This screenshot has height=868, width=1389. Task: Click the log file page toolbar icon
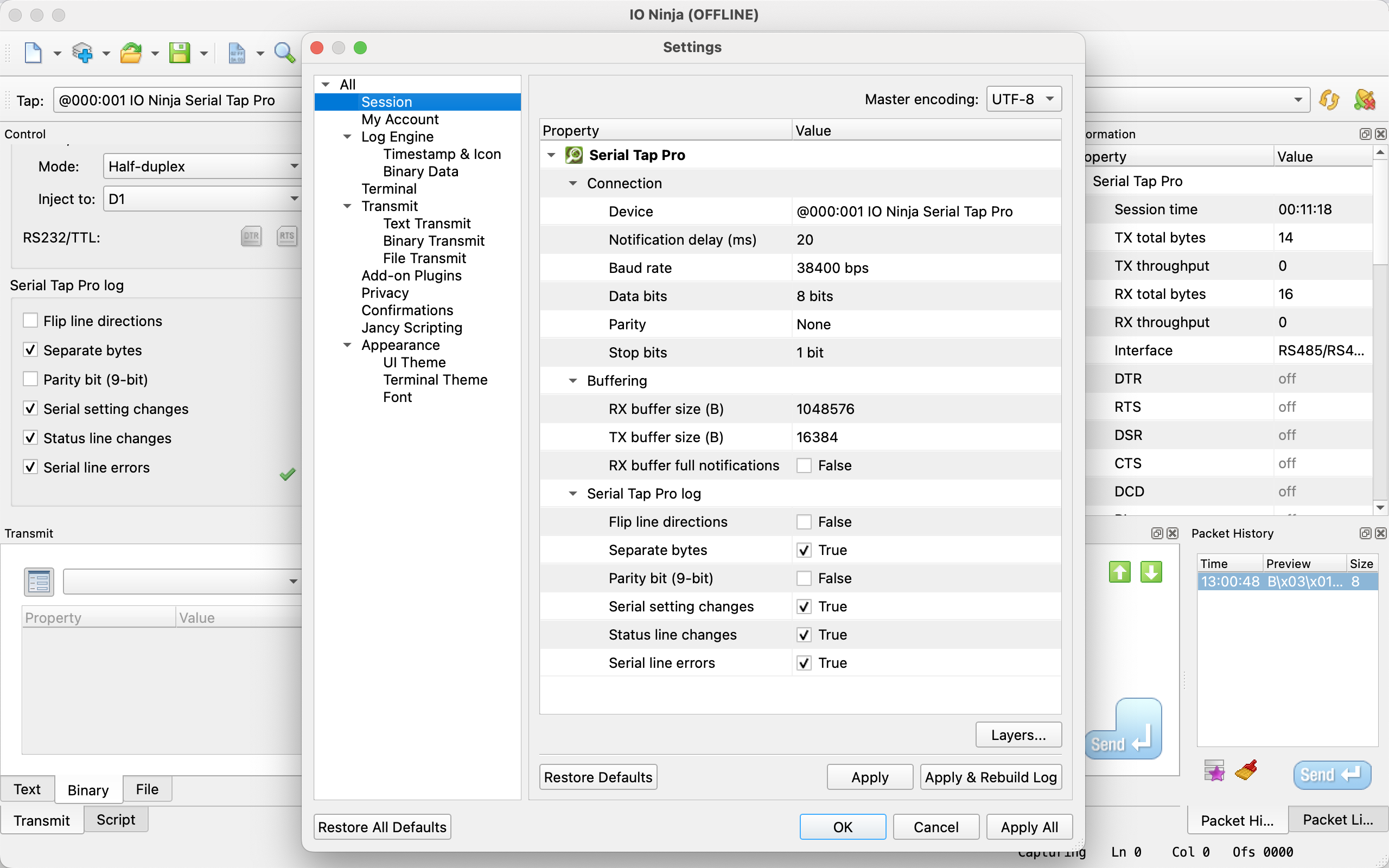tap(237, 53)
